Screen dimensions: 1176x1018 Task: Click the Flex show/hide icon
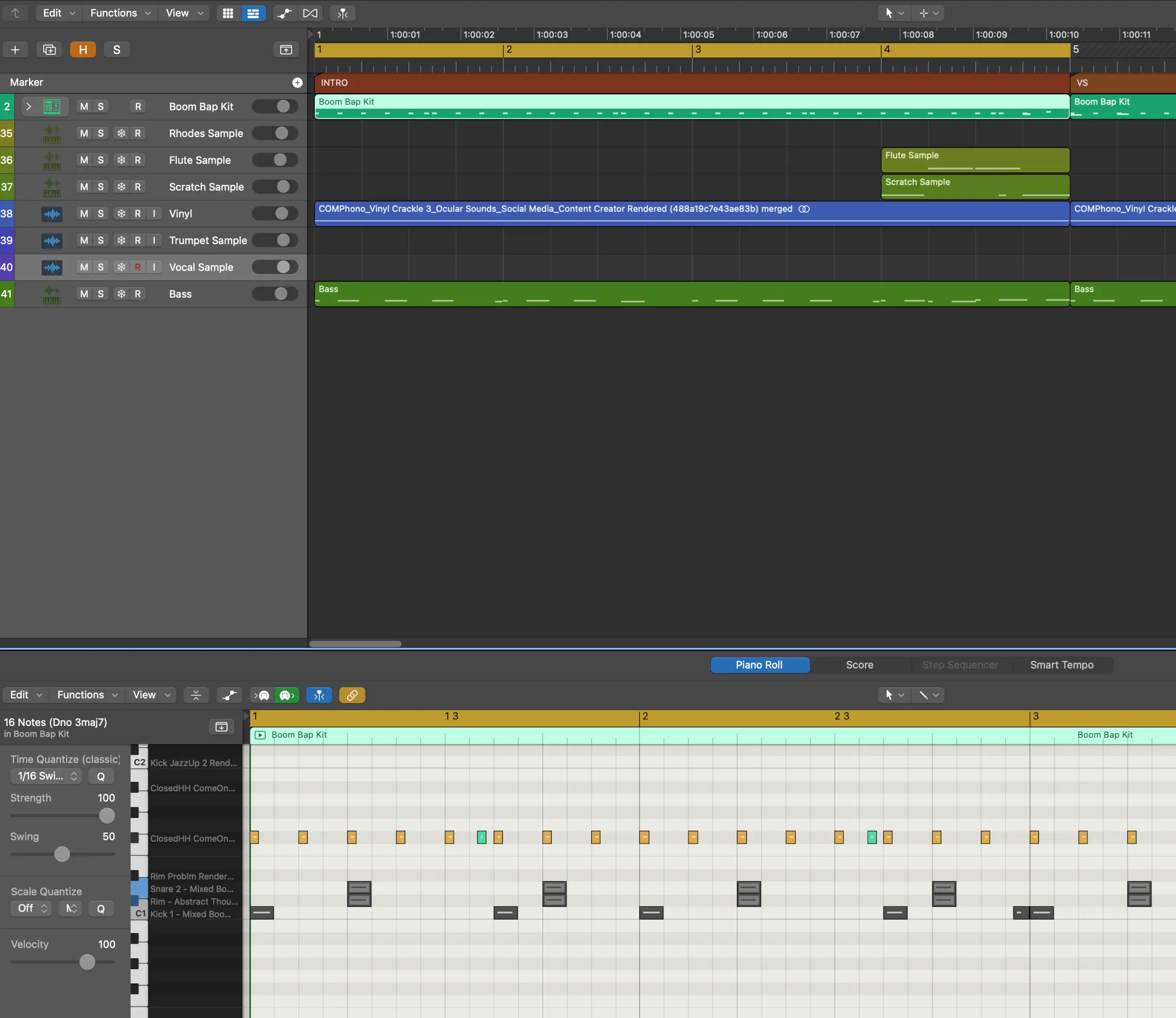(x=310, y=13)
